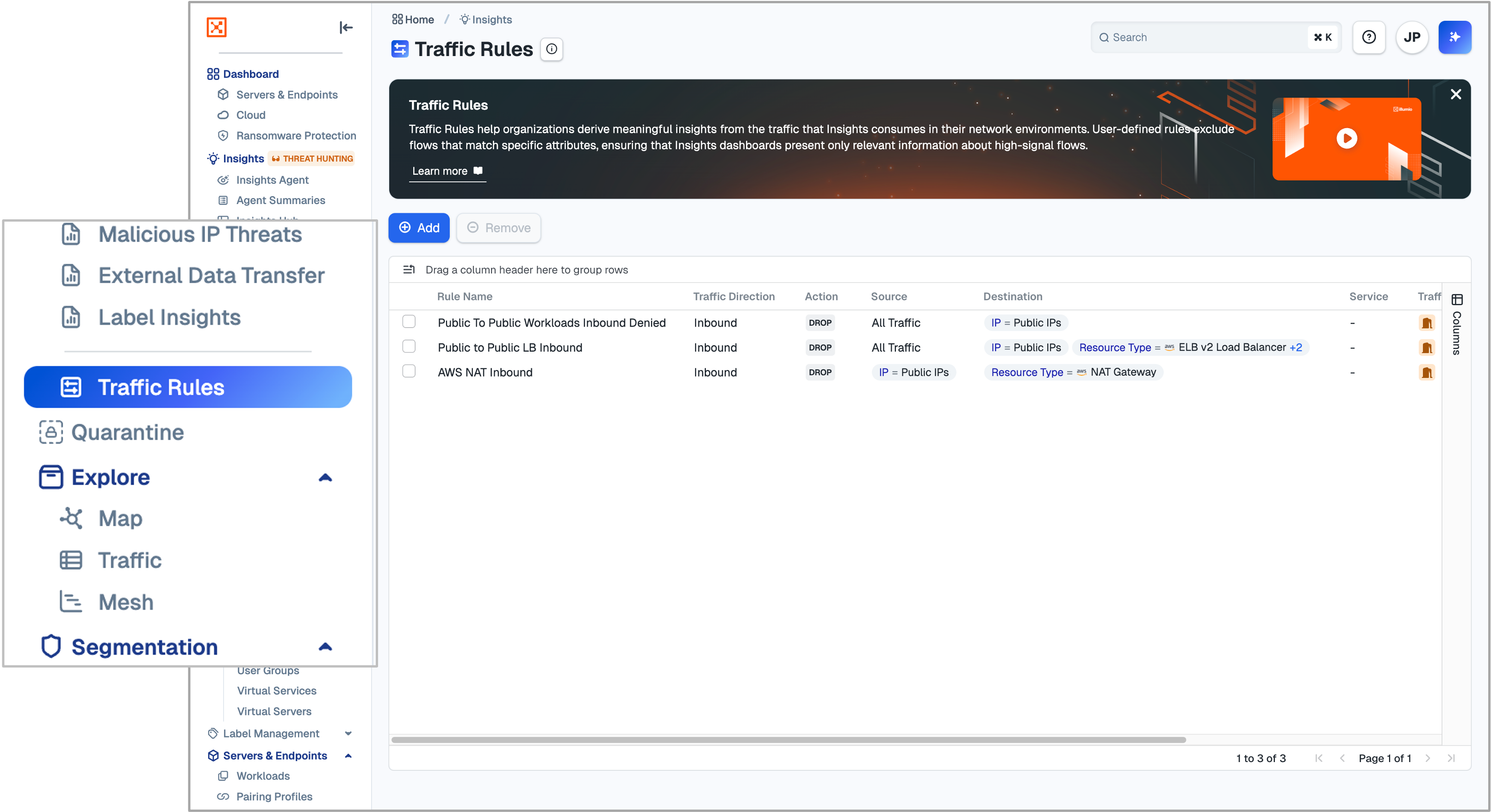Collapse the sidebar with the arrow icon
The height and width of the screenshot is (812, 1491).
(x=346, y=27)
